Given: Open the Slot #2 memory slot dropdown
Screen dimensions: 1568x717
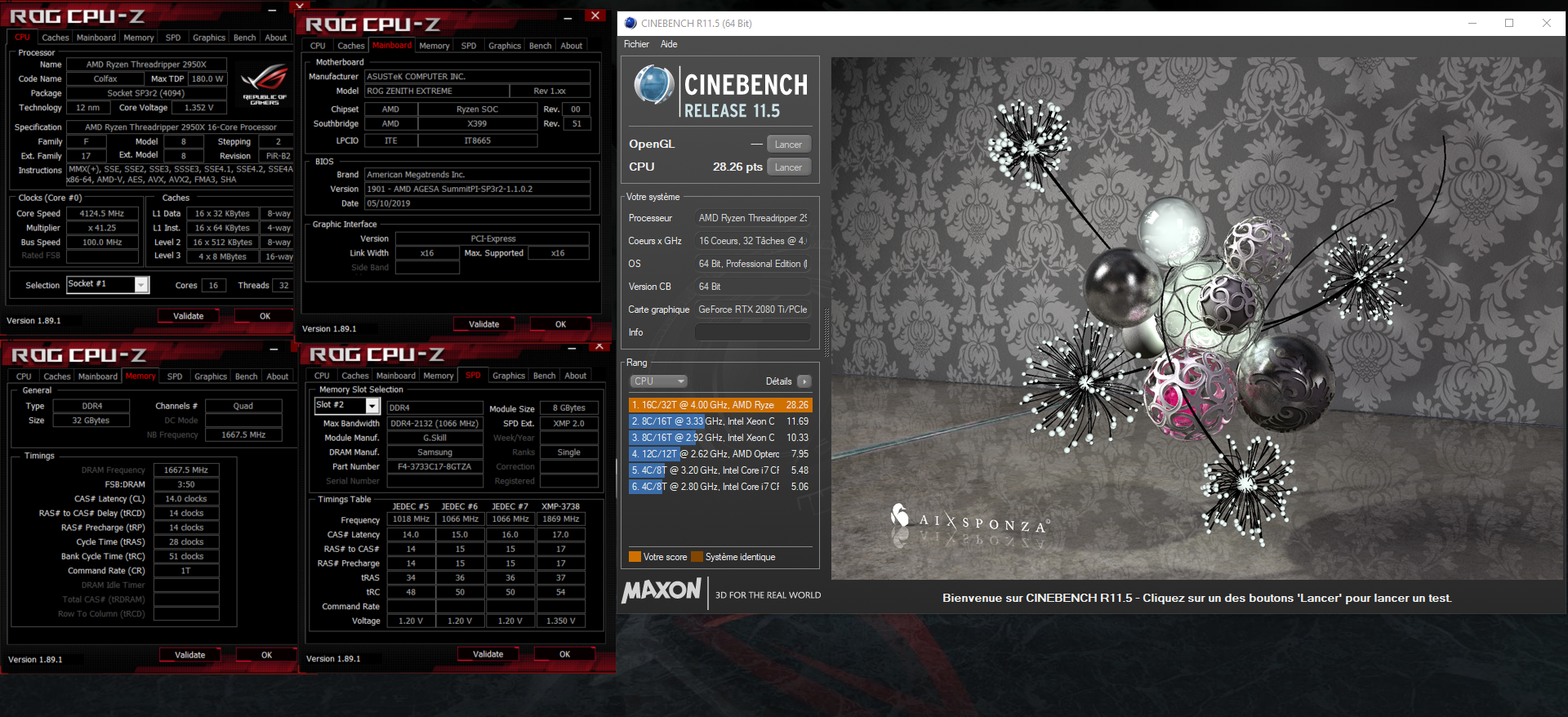Looking at the screenshot, I should tap(372, 406).
